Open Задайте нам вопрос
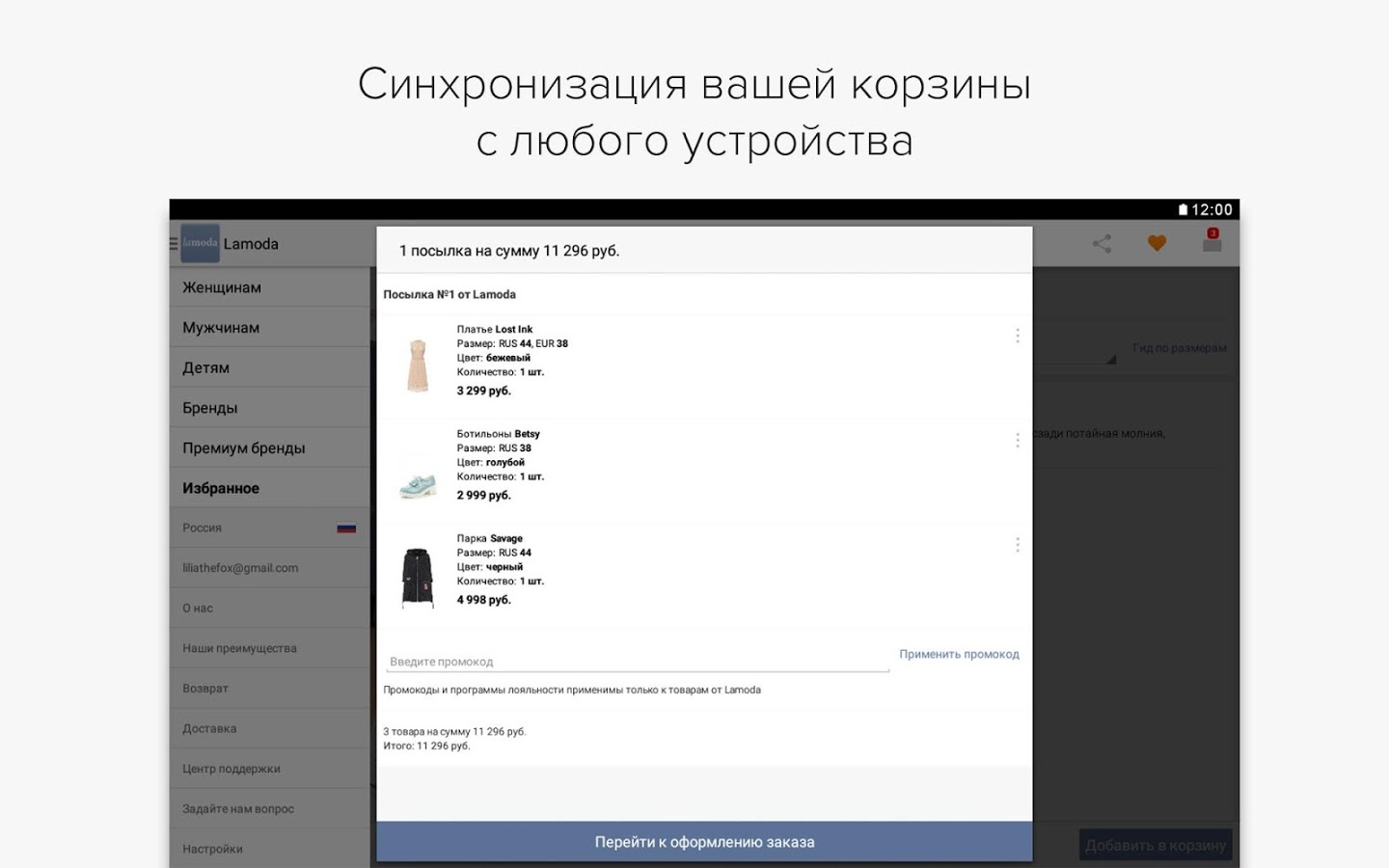 coord(270,809)
